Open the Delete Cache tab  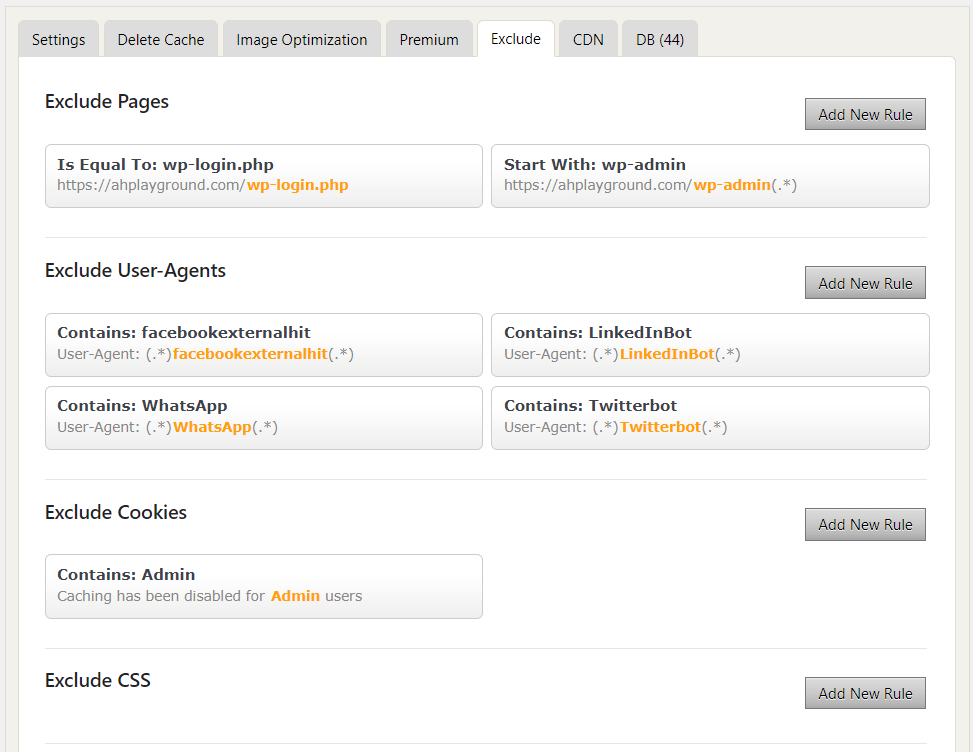pyautogui.click(x=160, y=40)
